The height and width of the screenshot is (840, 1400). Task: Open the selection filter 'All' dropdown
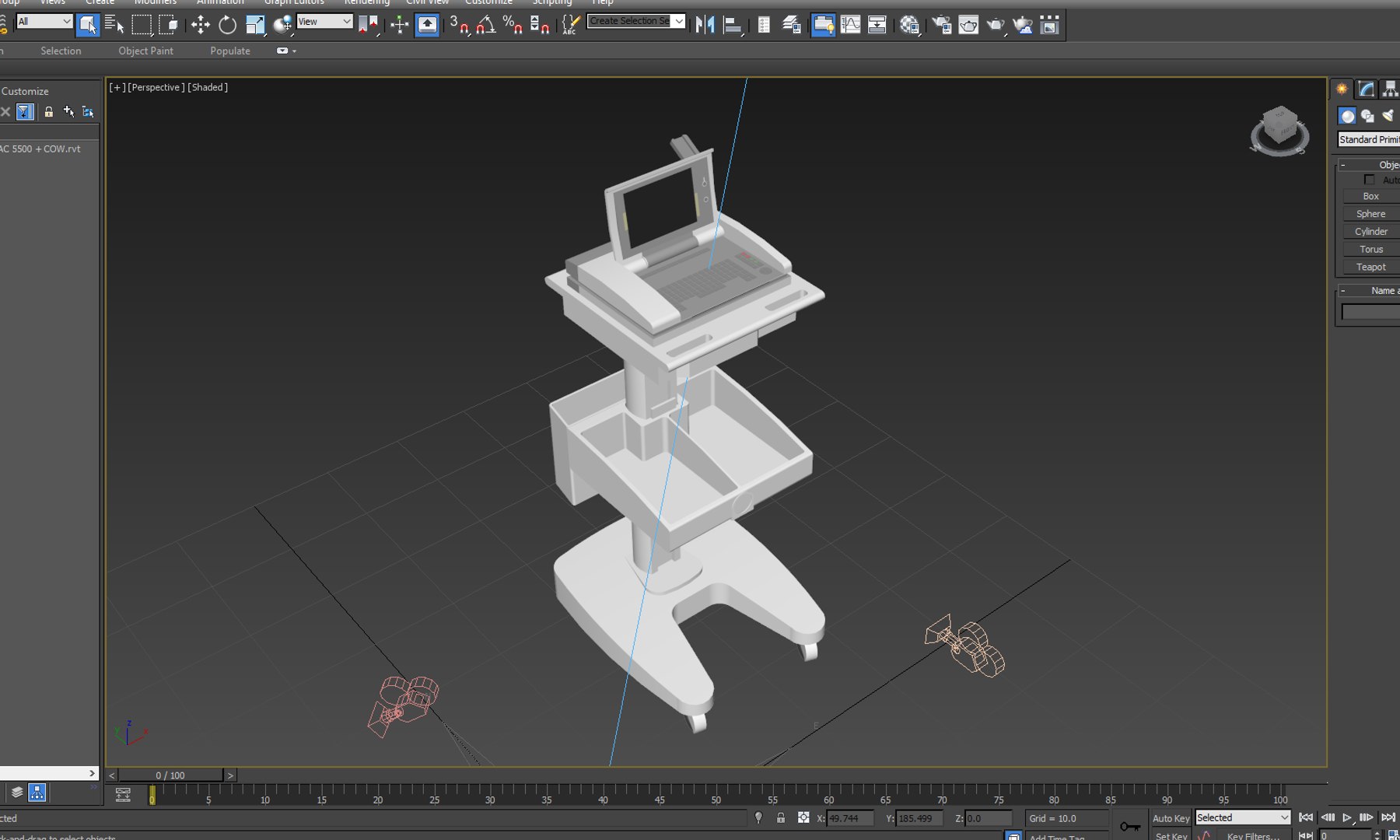[44, 21]
